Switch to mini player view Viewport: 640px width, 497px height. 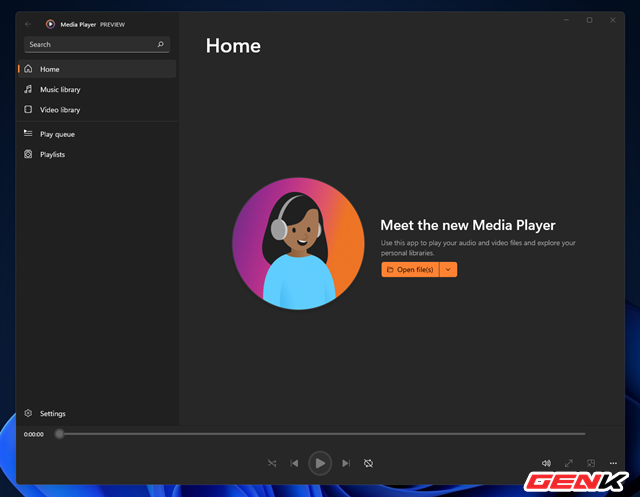(x=591, y=463)
